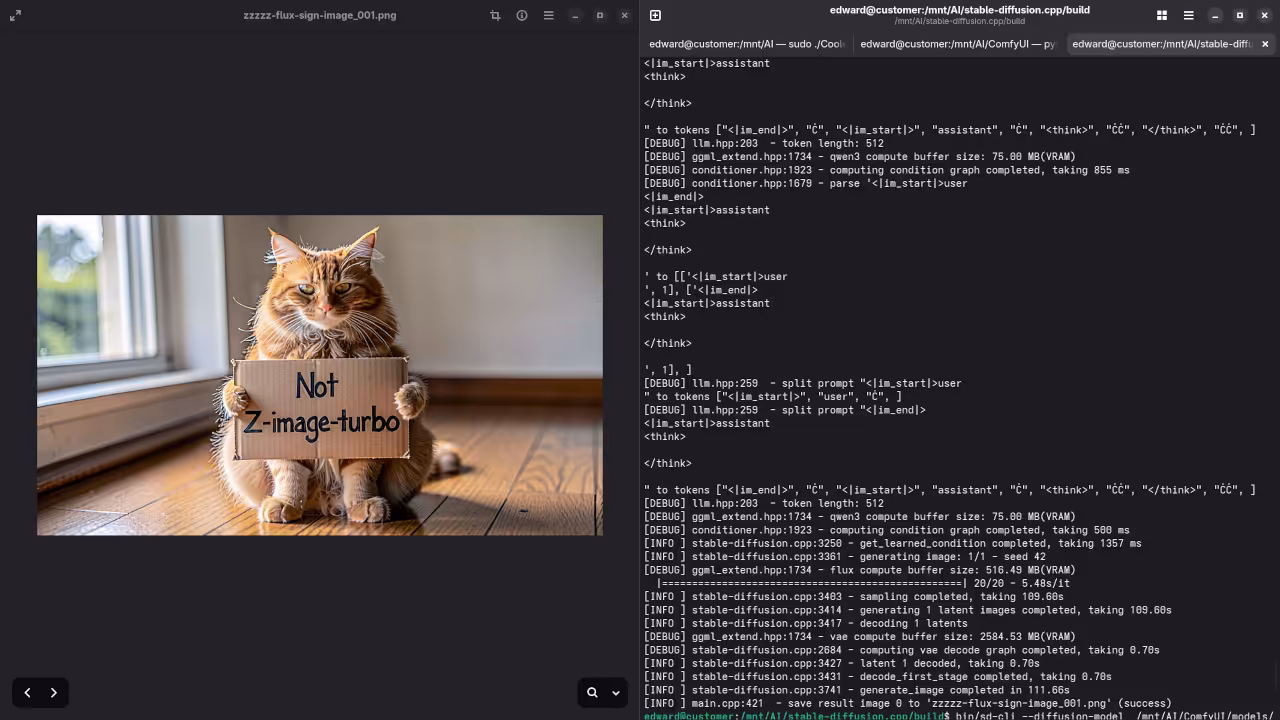
Task: Show the terminal tab overview grid
Action: tap(1162, 15)
